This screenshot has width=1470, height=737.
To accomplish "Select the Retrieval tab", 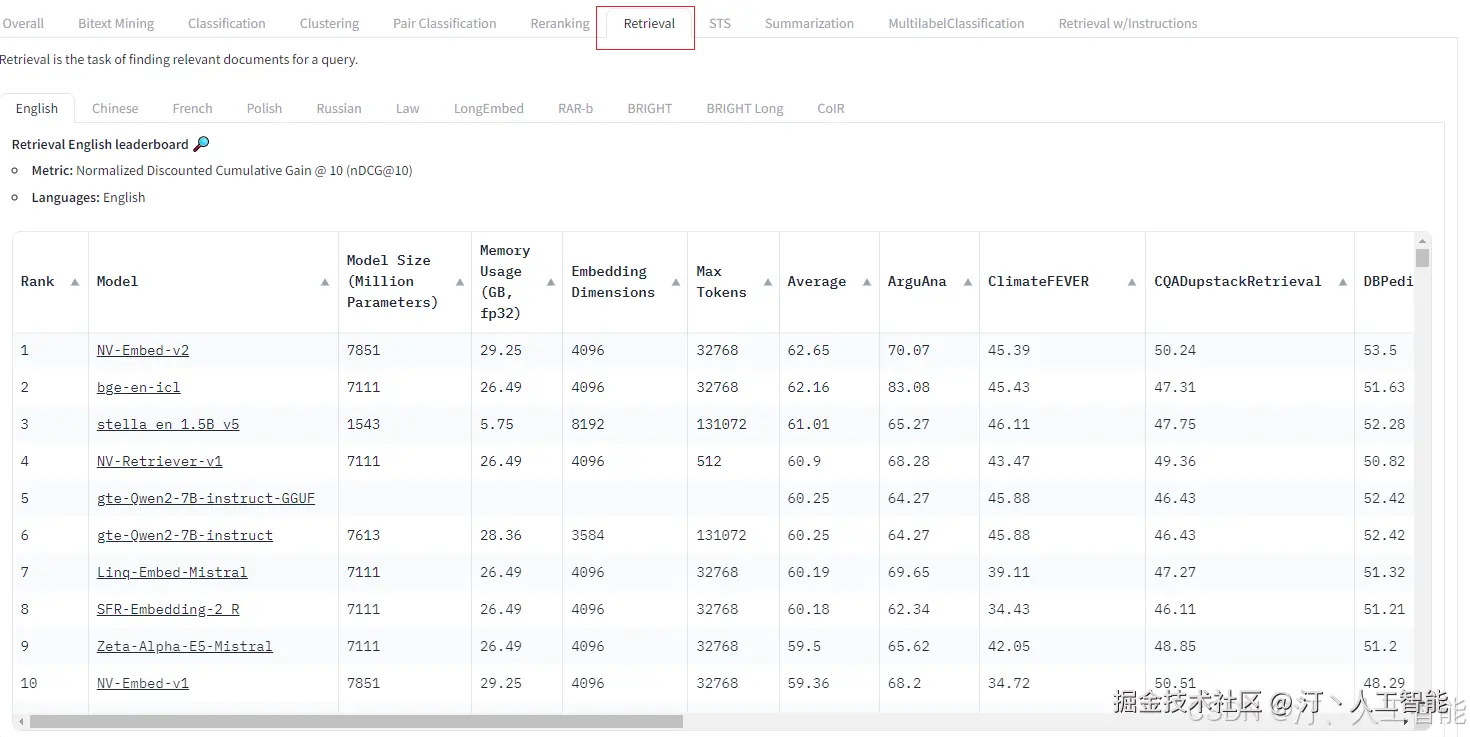I will pos(649,23).
